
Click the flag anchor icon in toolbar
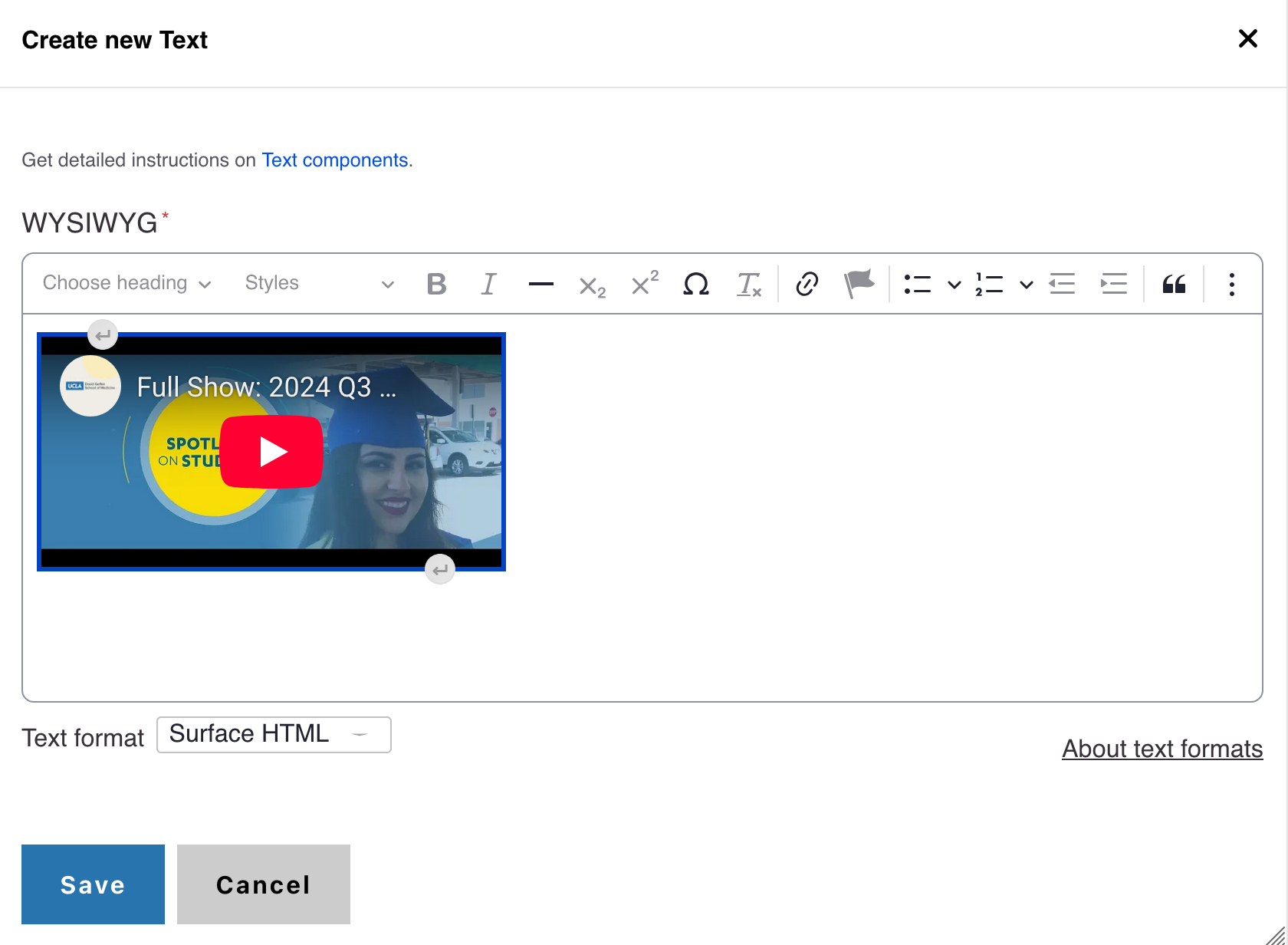click(x=859, y=284)
